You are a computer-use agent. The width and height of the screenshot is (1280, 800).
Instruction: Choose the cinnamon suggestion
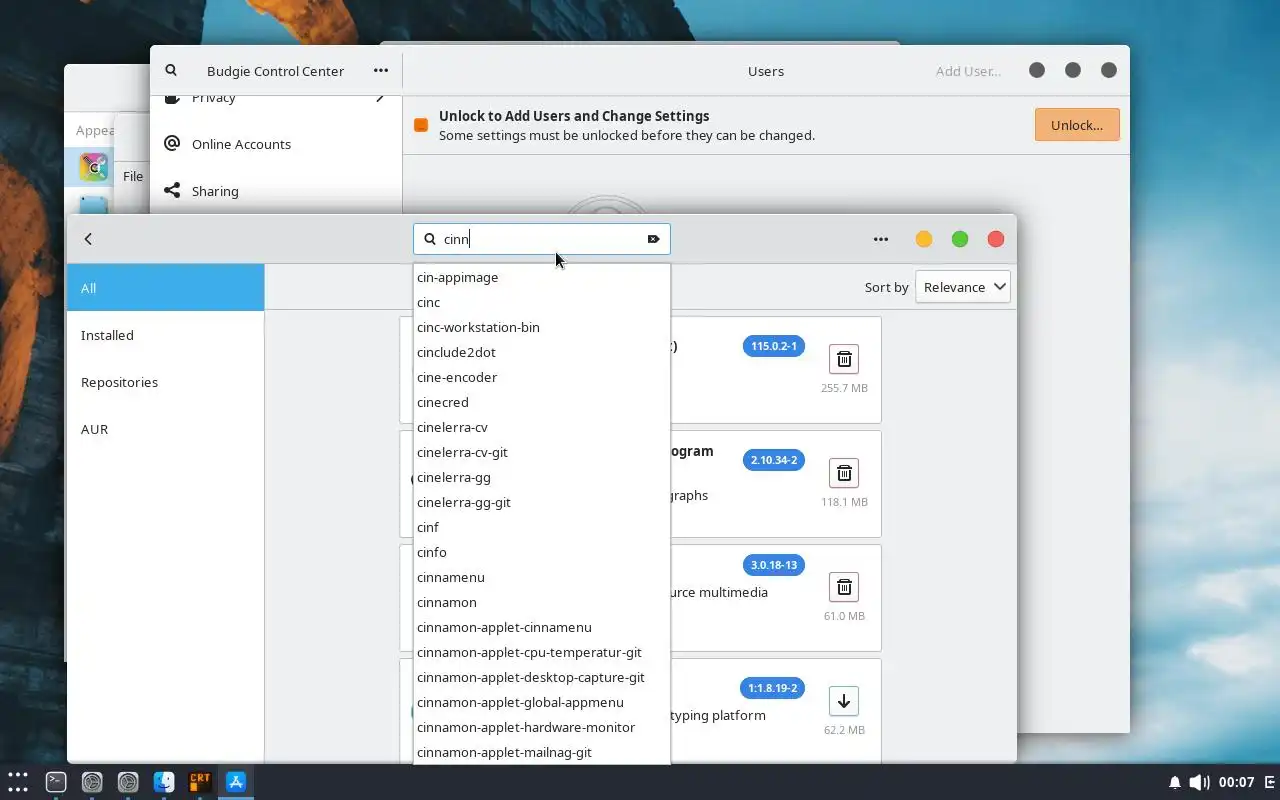[x=541, y=602]
